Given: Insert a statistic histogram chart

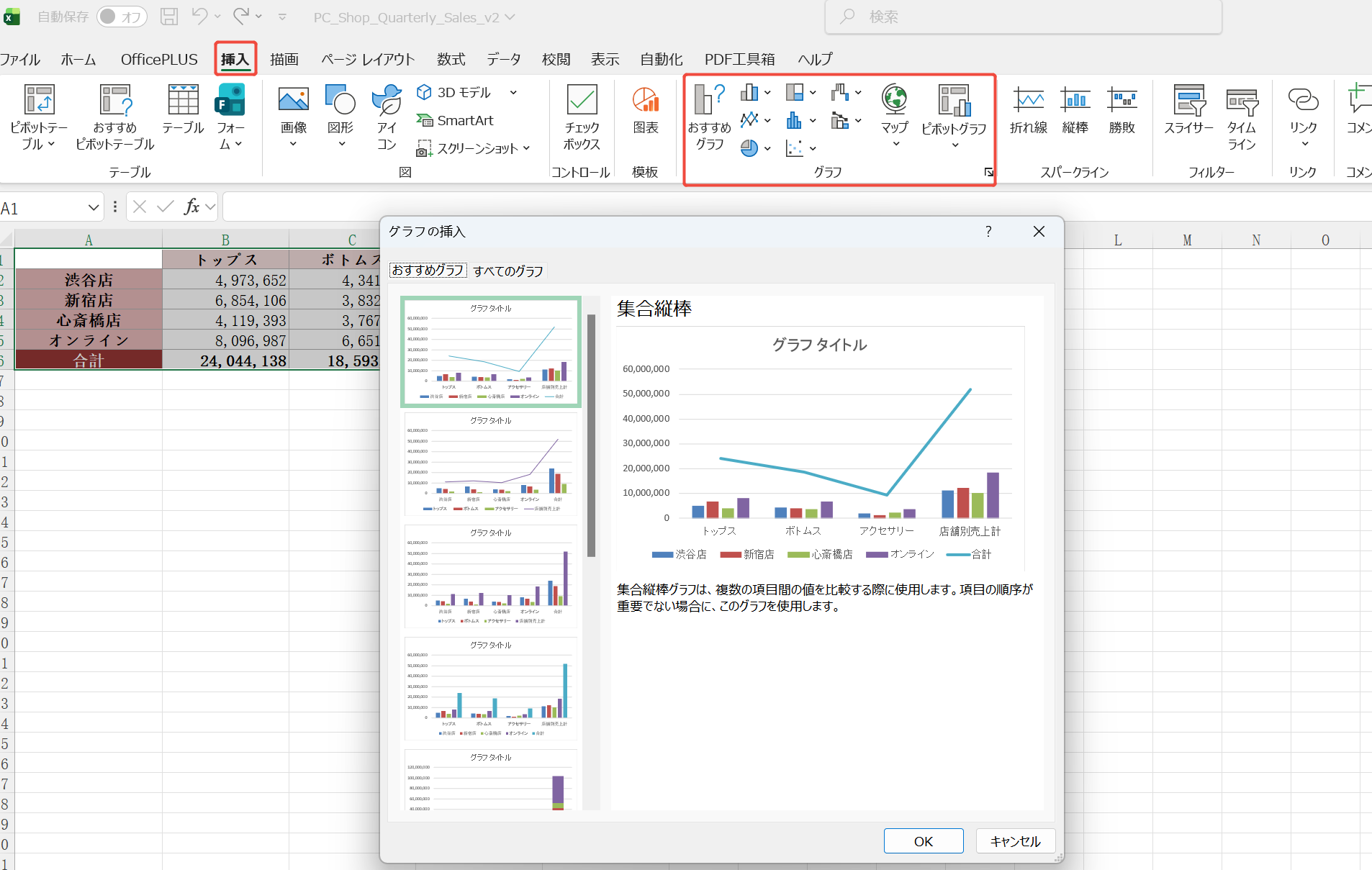Looking at the screenshot, I should [x=800, y=119].
